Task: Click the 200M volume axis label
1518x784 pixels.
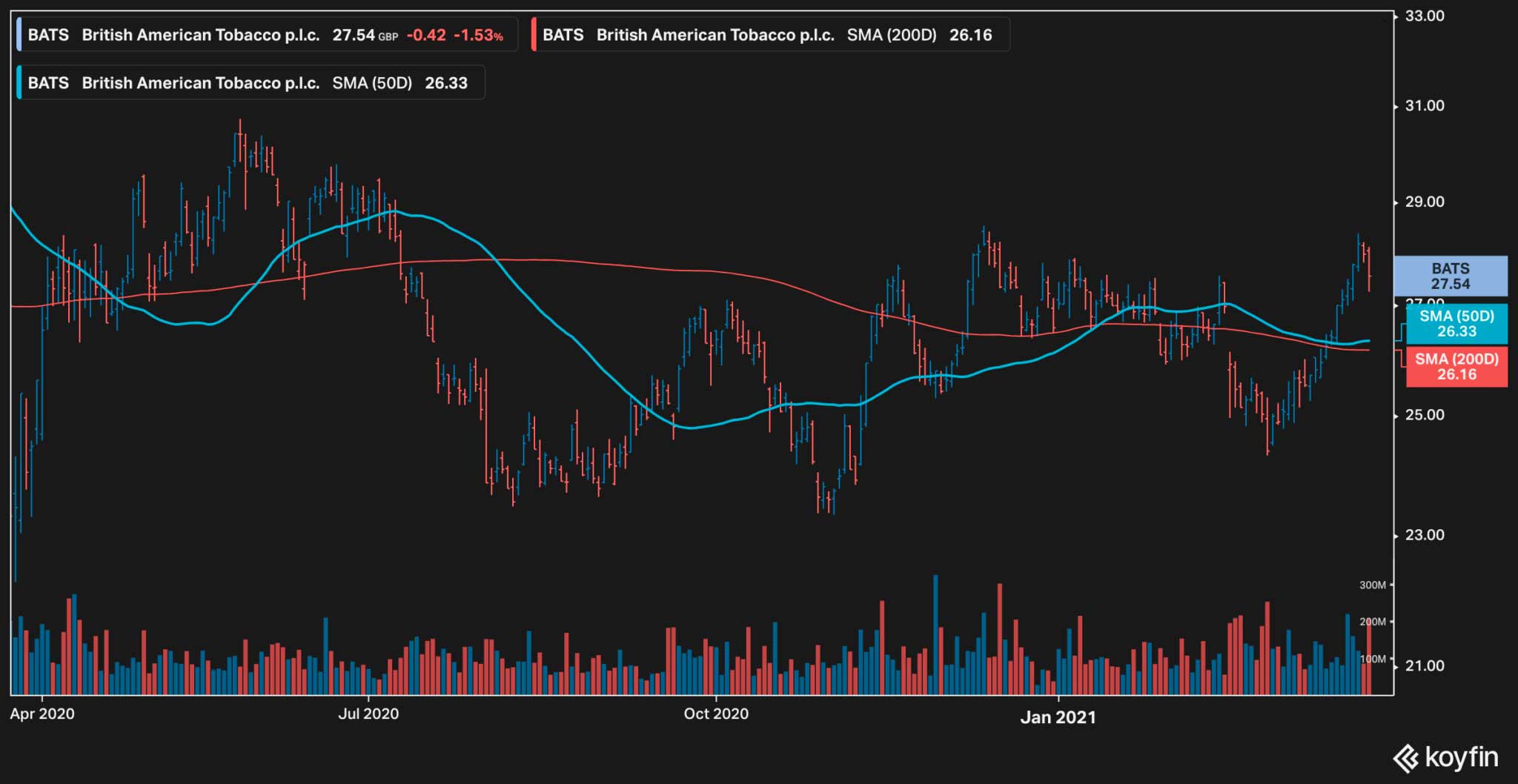Action: [1372, 622]
